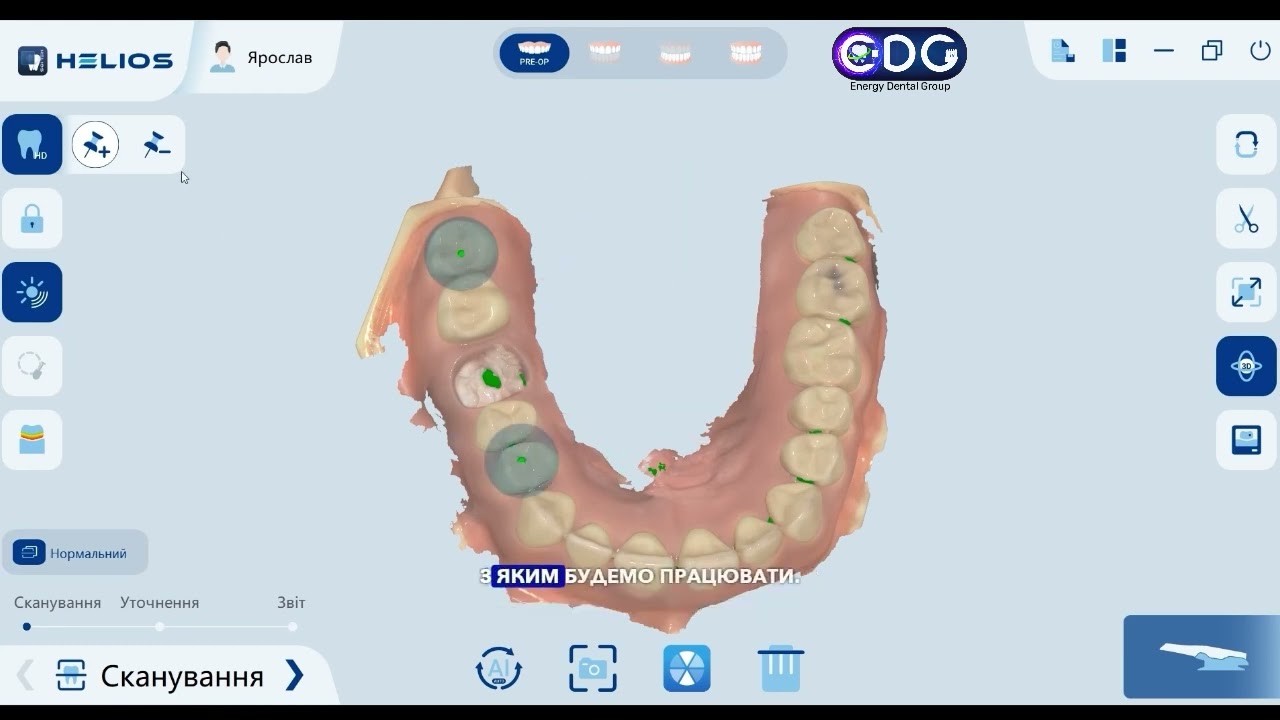The height and width of the screenshot is (720, 1280).
Task: Click the Energy Dental Group logo
Action: (899, 60)
